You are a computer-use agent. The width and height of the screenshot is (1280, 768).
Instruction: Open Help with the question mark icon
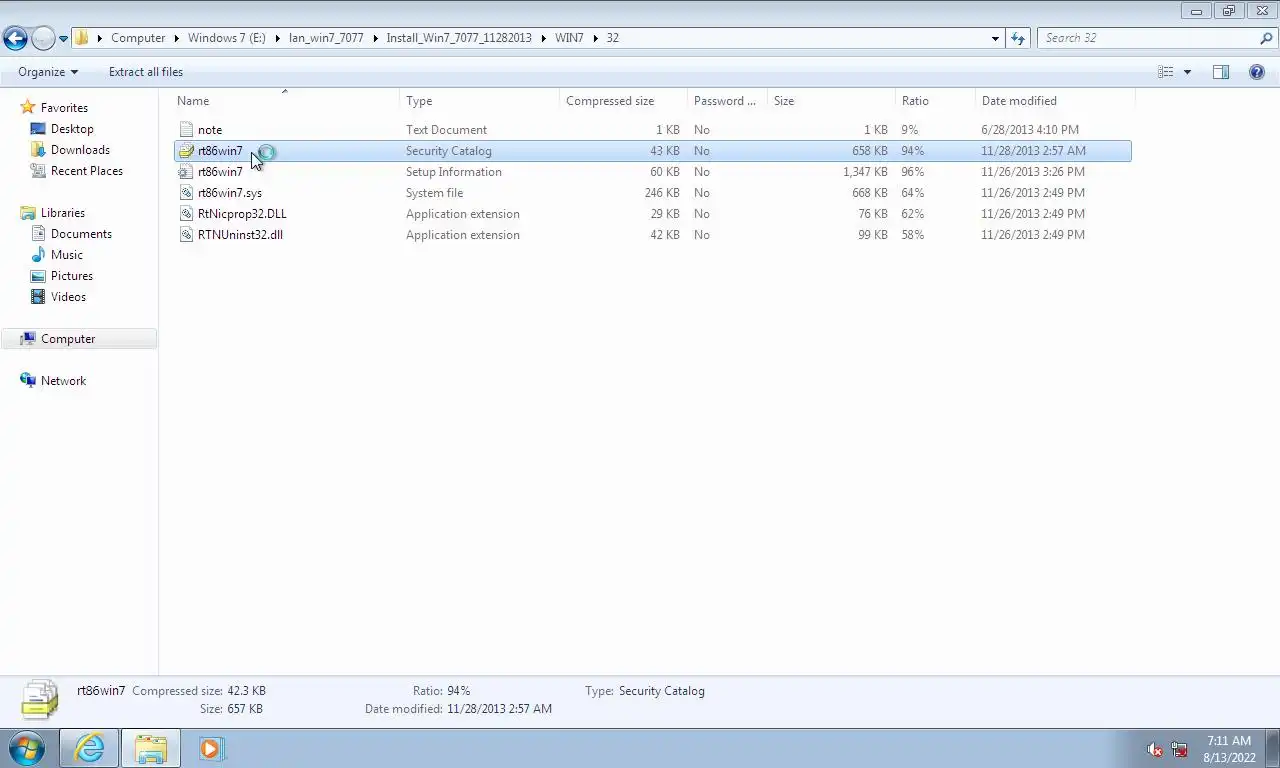(x=1257, y=72)
